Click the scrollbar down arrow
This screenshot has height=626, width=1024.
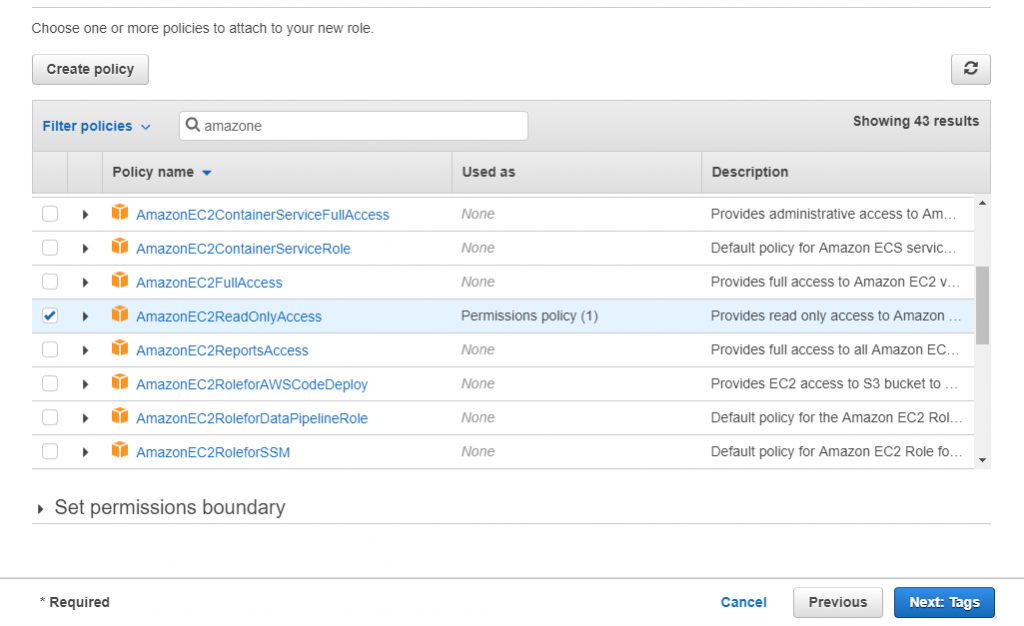[982, 460]
